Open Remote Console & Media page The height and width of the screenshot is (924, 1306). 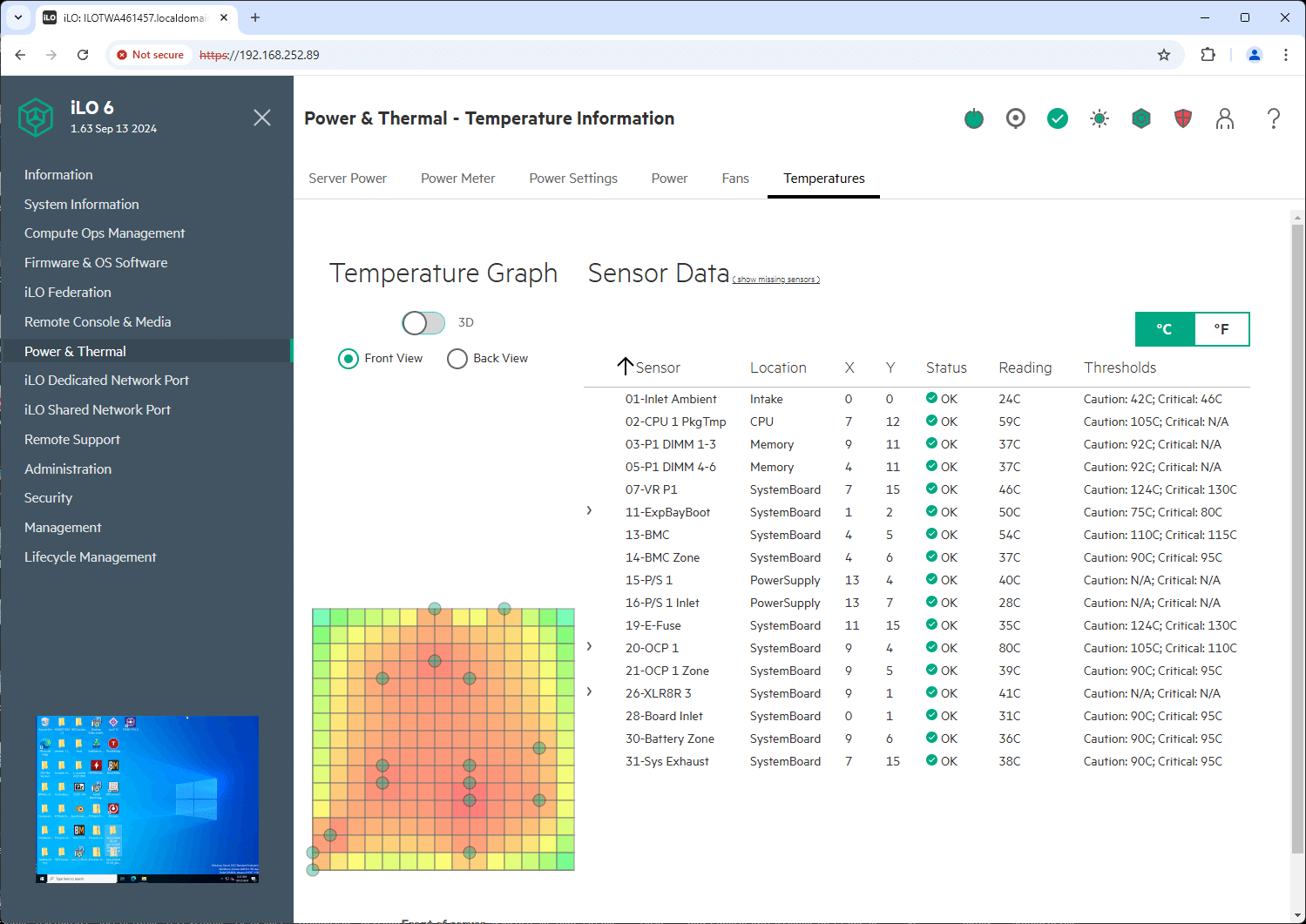coord(98,322)
